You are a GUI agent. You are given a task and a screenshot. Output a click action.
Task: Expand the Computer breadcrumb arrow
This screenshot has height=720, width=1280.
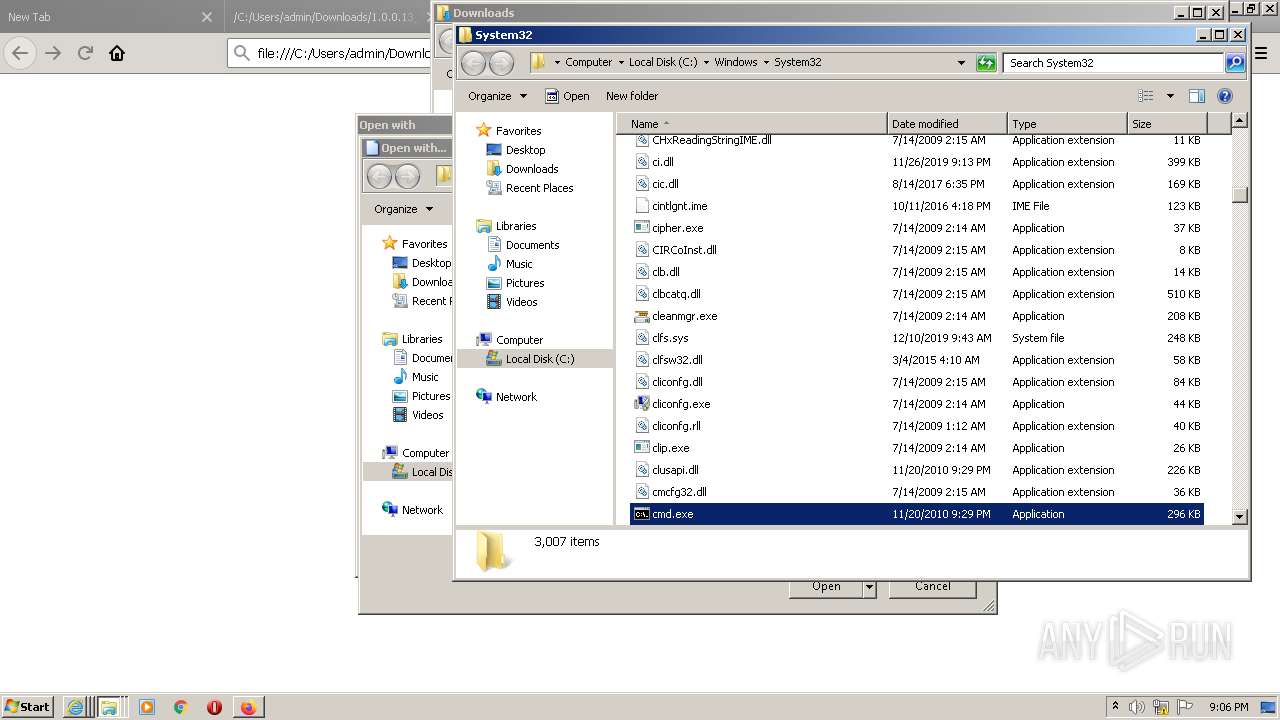pos(621,62)
